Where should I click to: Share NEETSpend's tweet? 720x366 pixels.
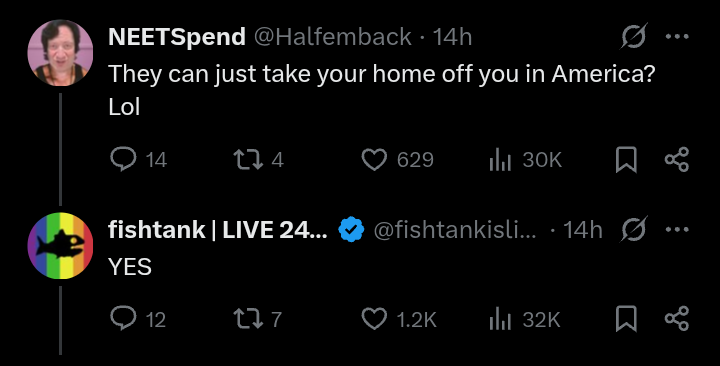tap(677, 159)
